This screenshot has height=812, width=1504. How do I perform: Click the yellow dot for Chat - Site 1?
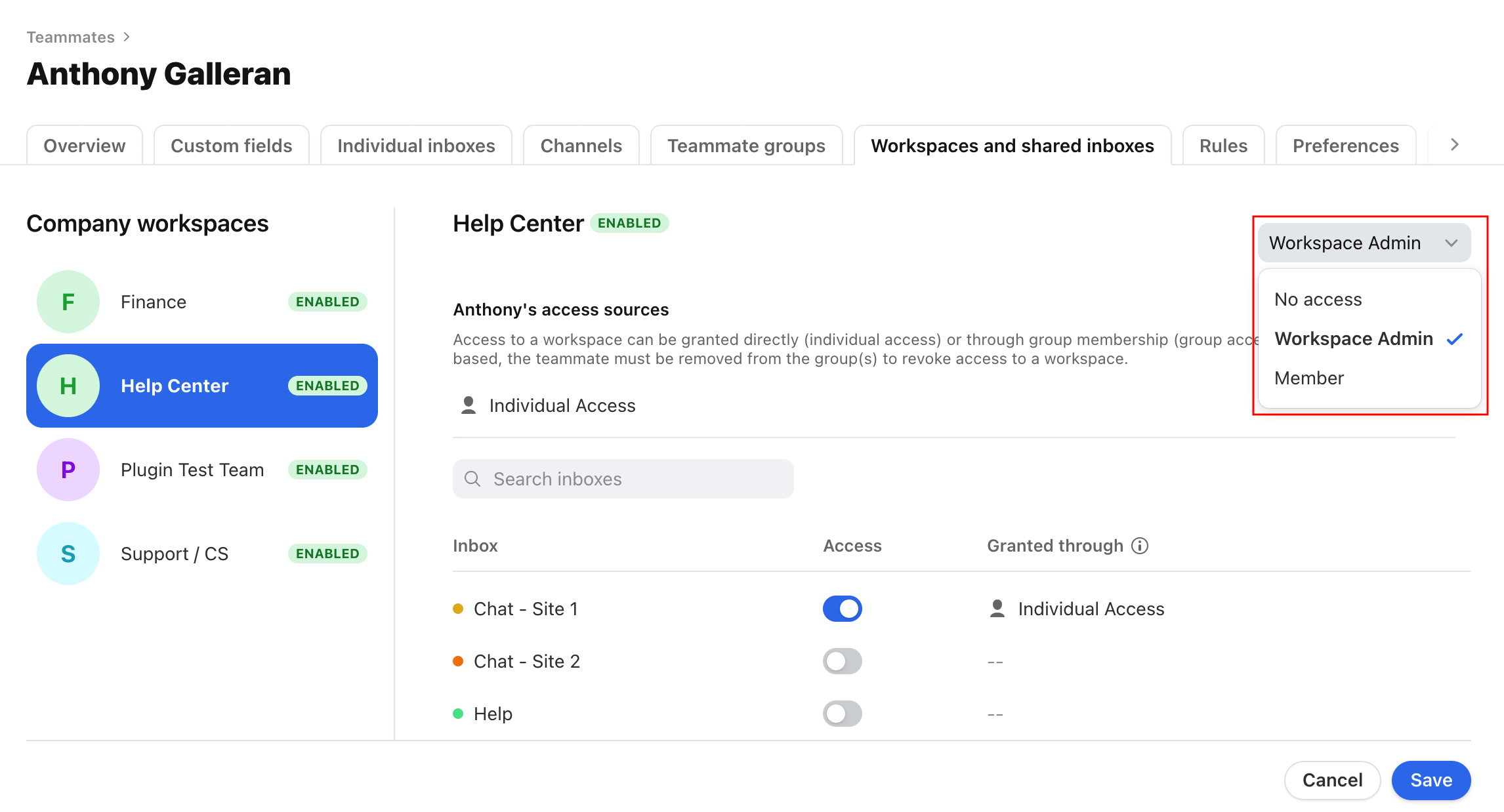(x=458, y=609)
